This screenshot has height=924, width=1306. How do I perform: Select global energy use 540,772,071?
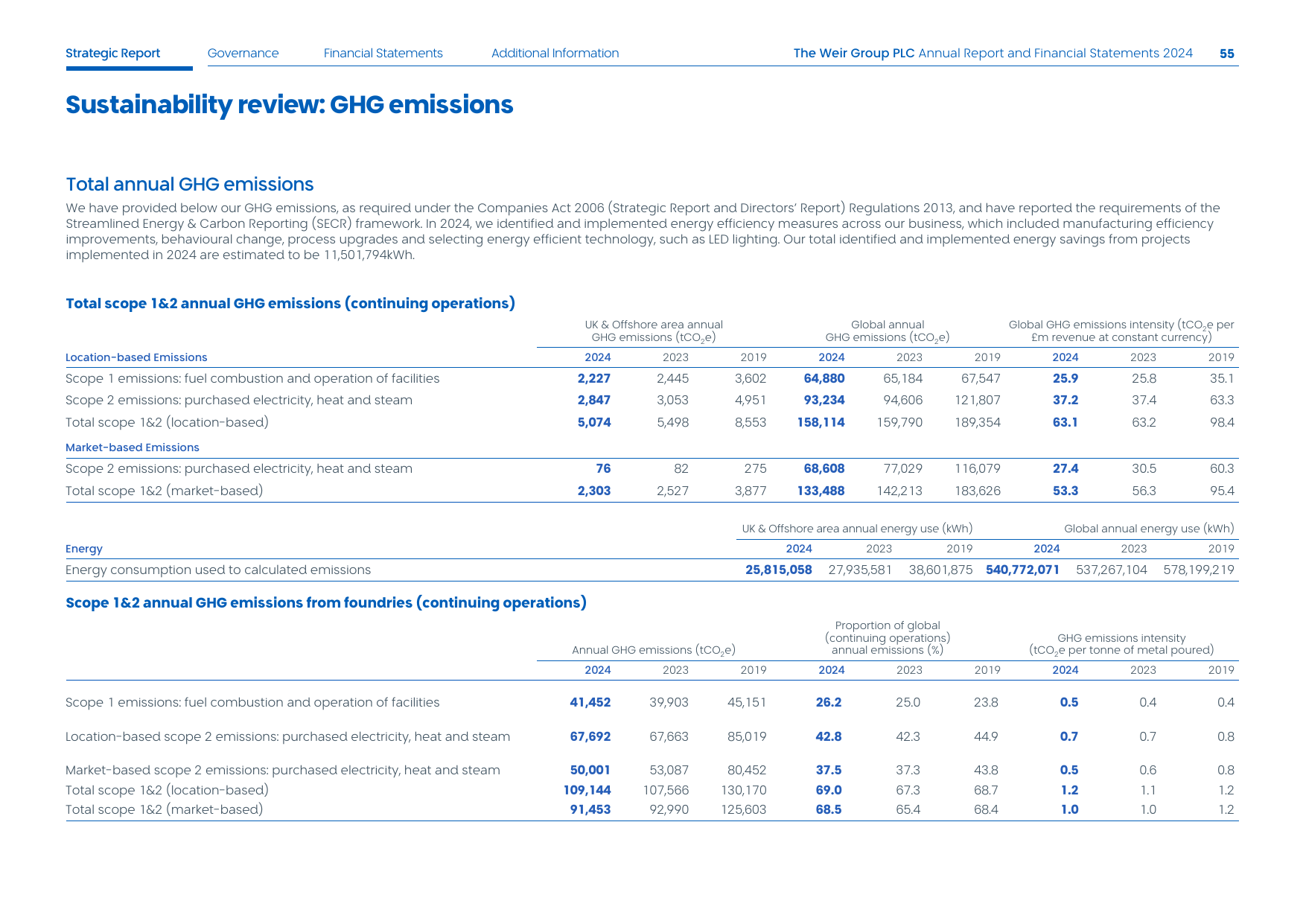pos(1023,570)
